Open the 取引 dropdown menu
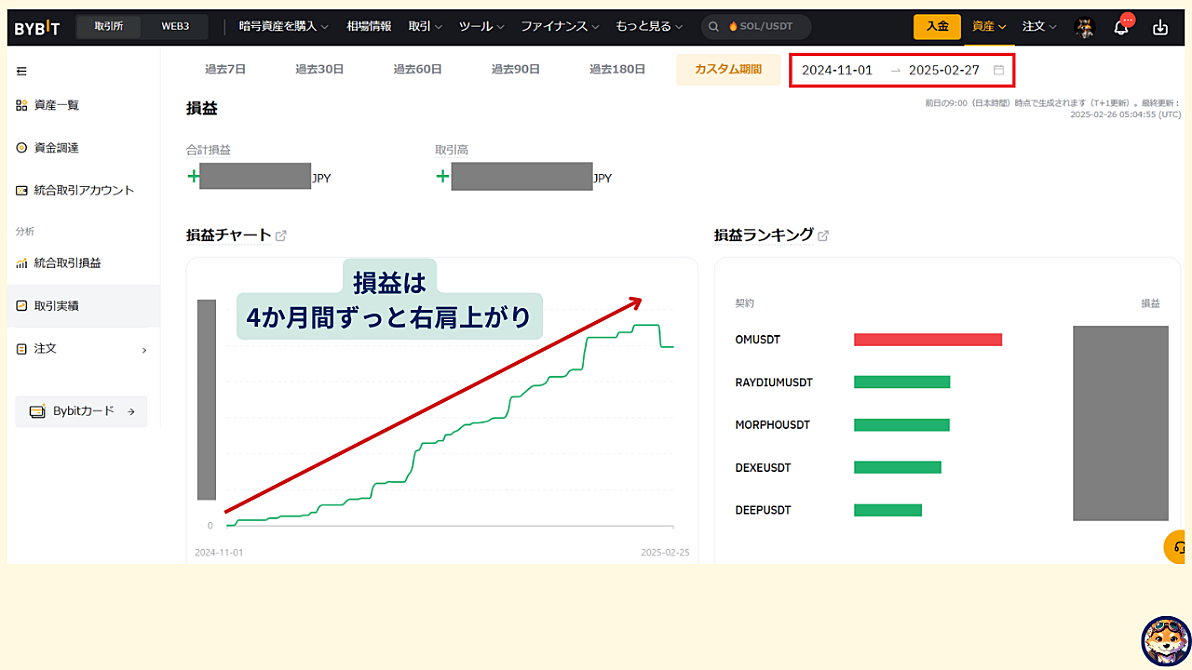The image size is (1192, 670). point(425,27)
